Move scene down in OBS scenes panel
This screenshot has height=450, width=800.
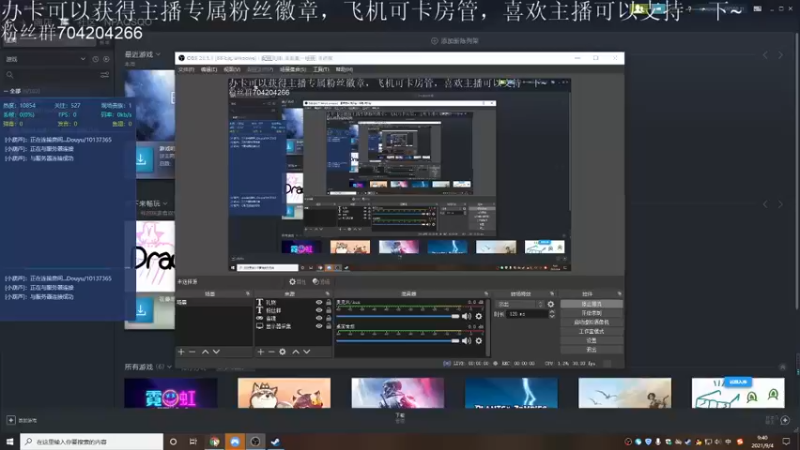[x=216, y=352]
